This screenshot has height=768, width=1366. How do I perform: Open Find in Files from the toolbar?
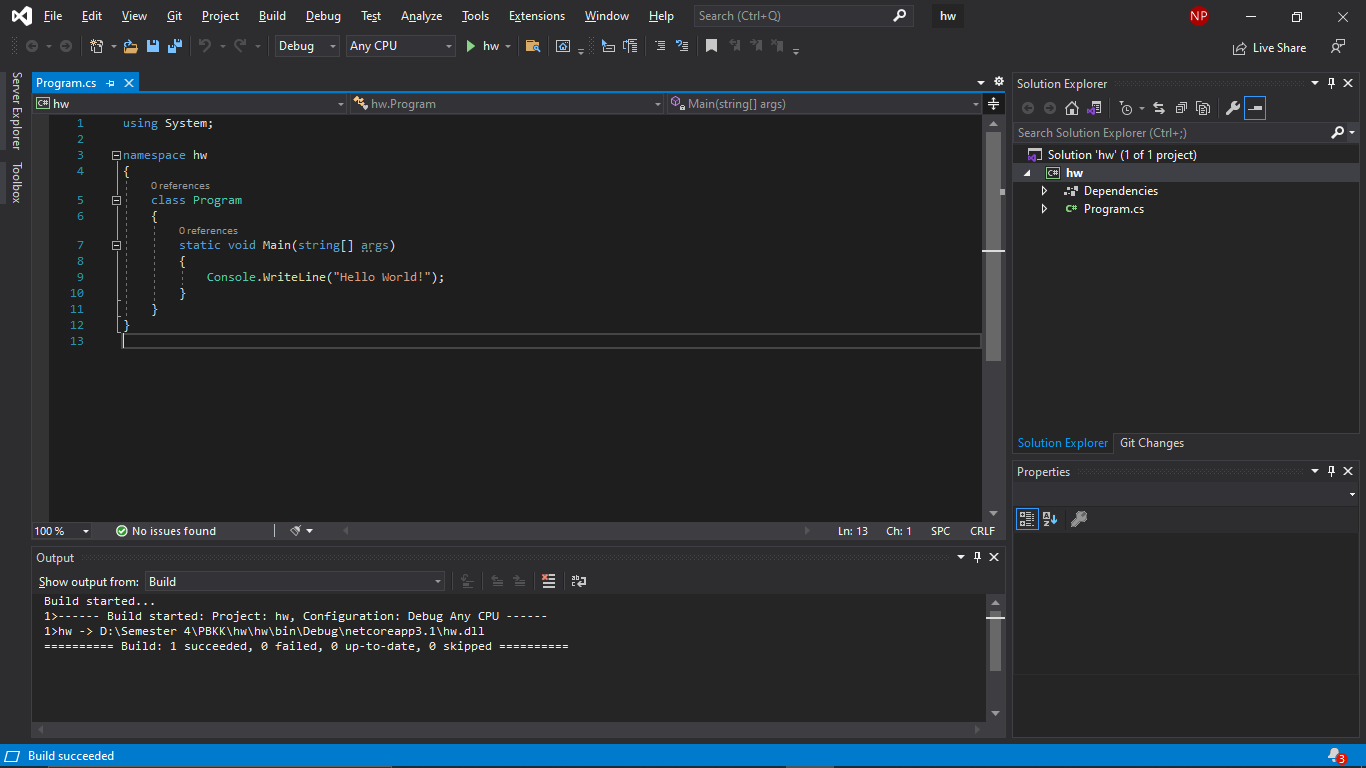533,46
